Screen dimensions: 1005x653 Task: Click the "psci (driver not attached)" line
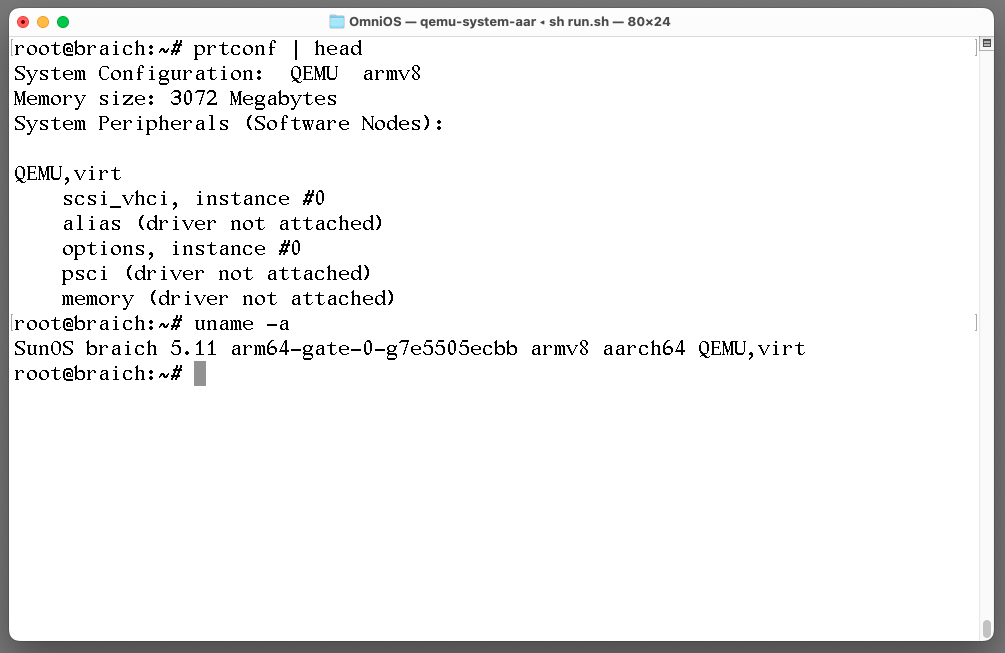[x=216, y=273]
